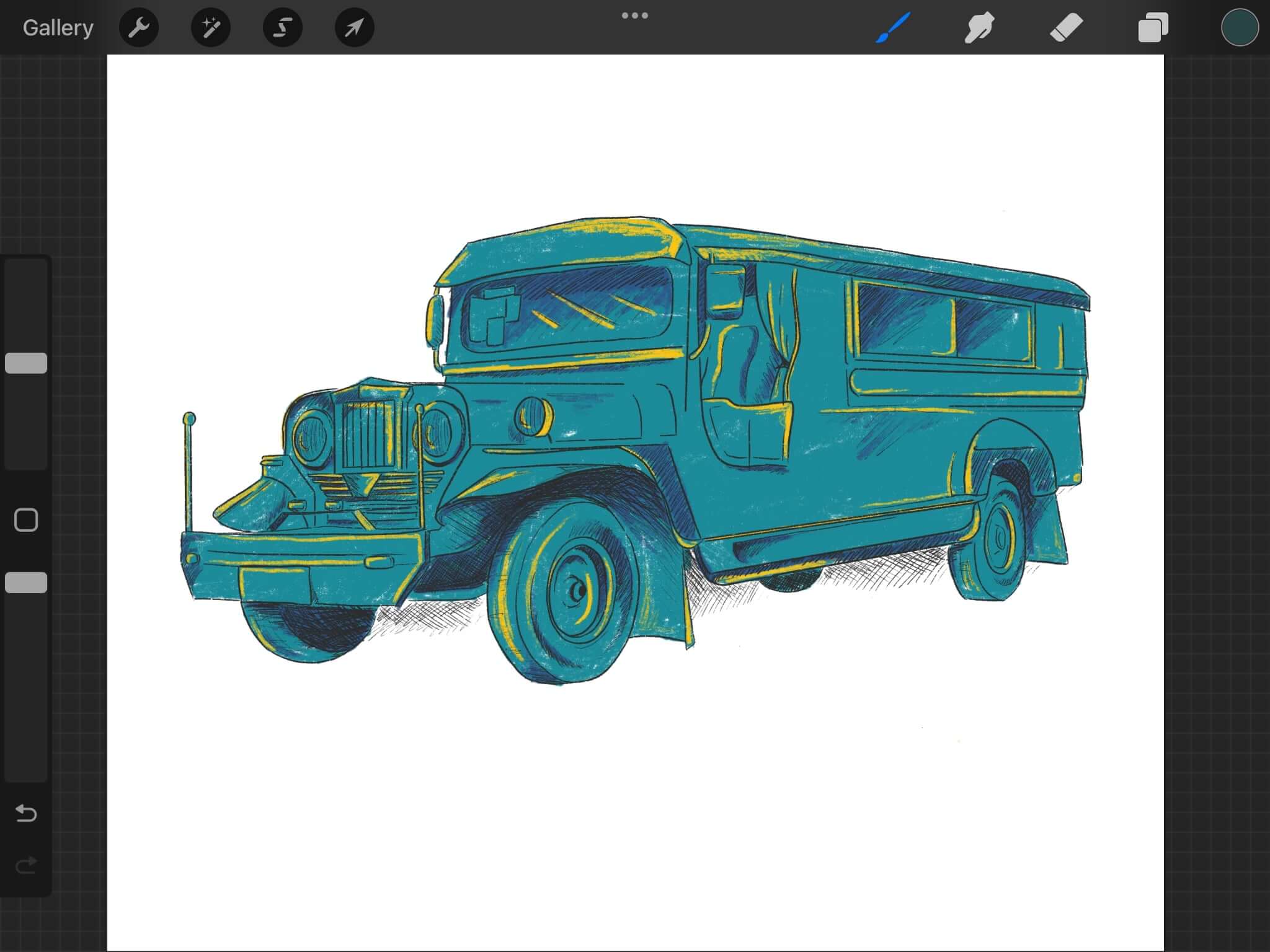Toggle the square Modify button in sidebar

(x=26, y=520)
